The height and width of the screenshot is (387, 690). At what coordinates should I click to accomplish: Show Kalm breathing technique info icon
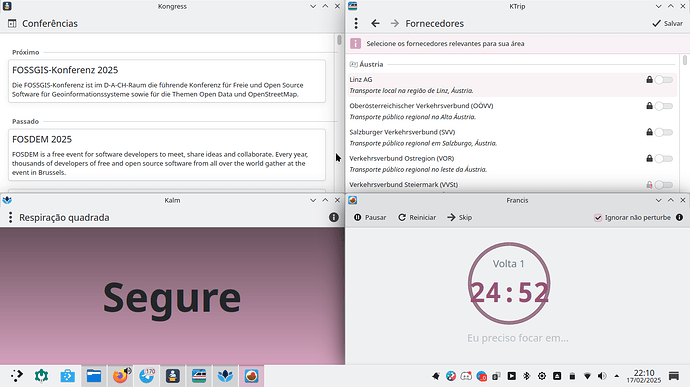click(x=334, y=217)
